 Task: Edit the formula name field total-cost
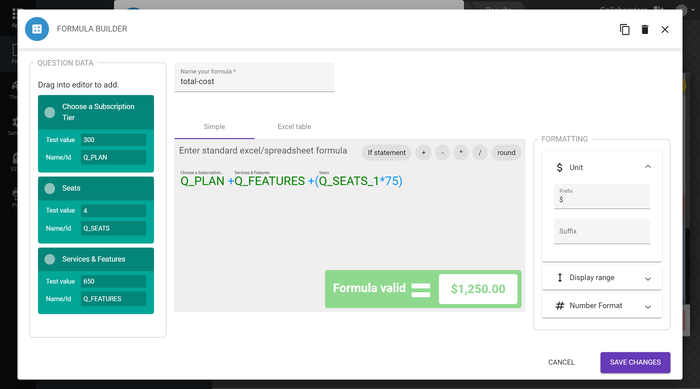click(x=254, y=77)
